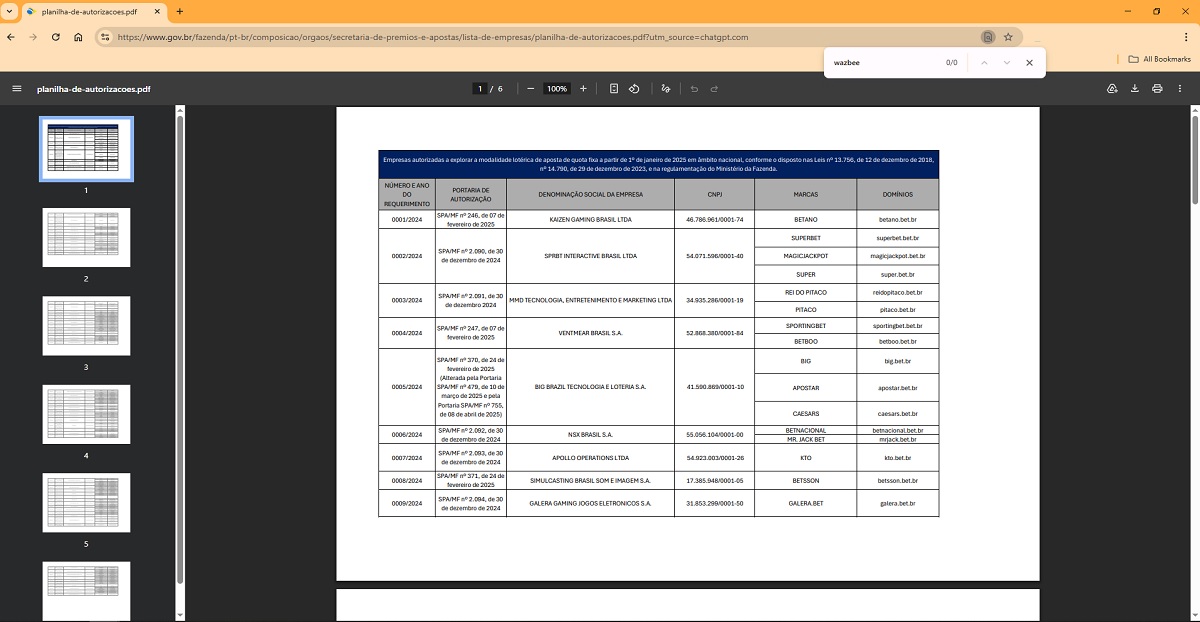1200x622 pixels.
Task: Download the PDF file
Action: [x=1135, y=89]
